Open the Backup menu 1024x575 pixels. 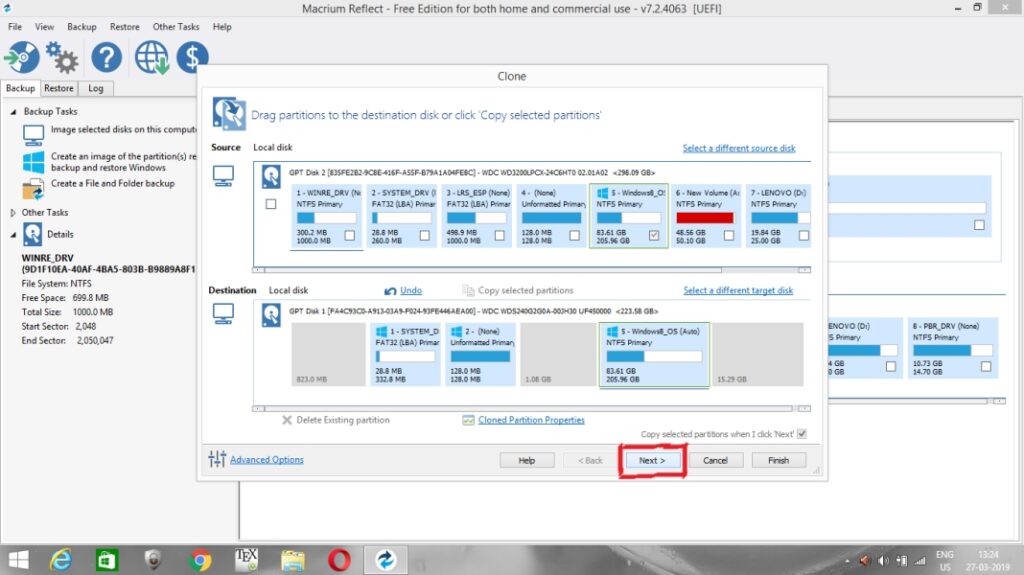[82, 27]
